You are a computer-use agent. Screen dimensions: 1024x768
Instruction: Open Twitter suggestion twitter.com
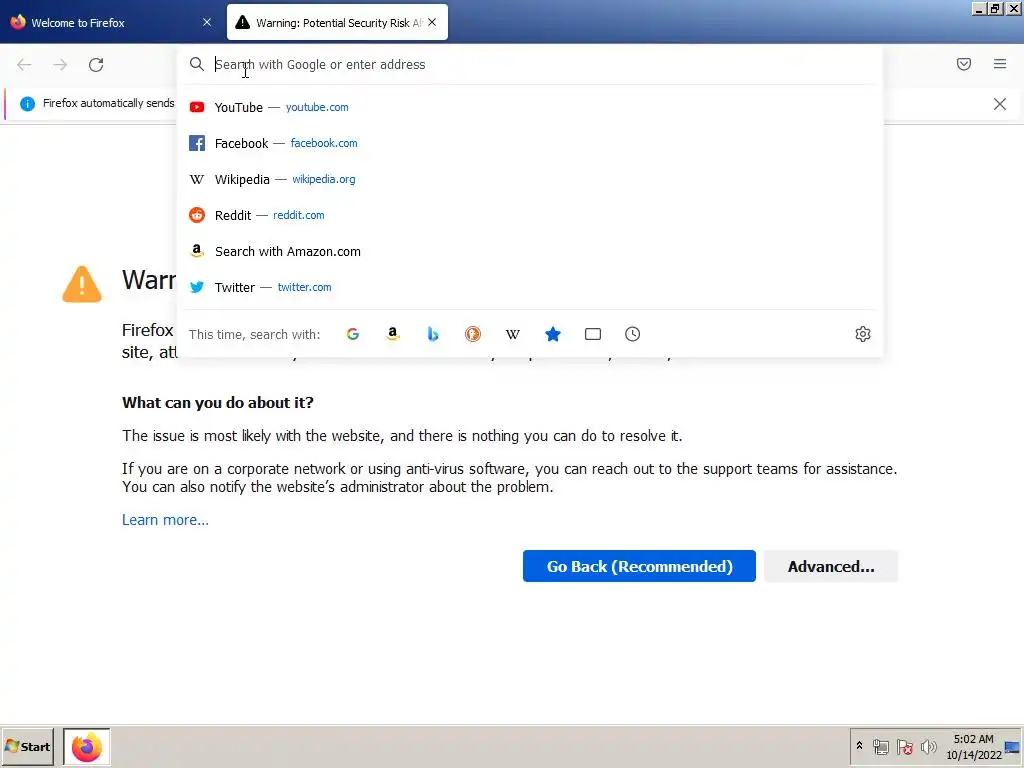[530, 287]
